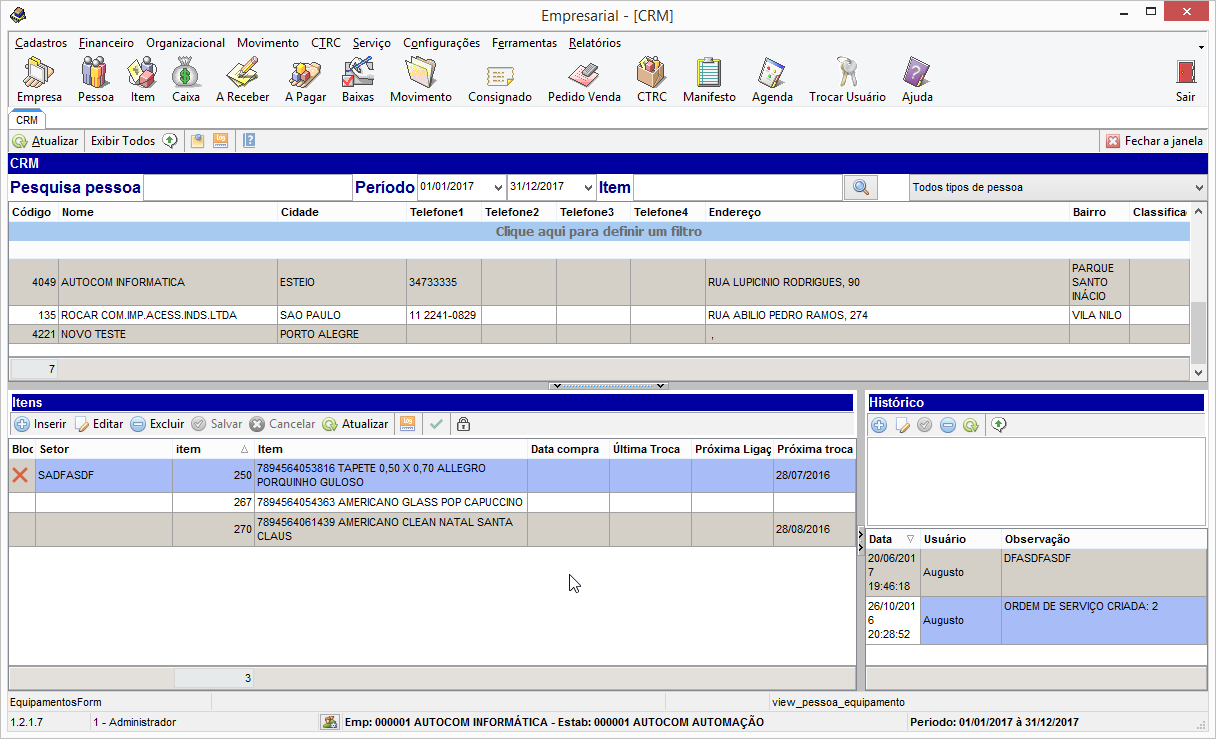Click the Inserir button in Itens
1216x739 pixels.
pos(41,424)
